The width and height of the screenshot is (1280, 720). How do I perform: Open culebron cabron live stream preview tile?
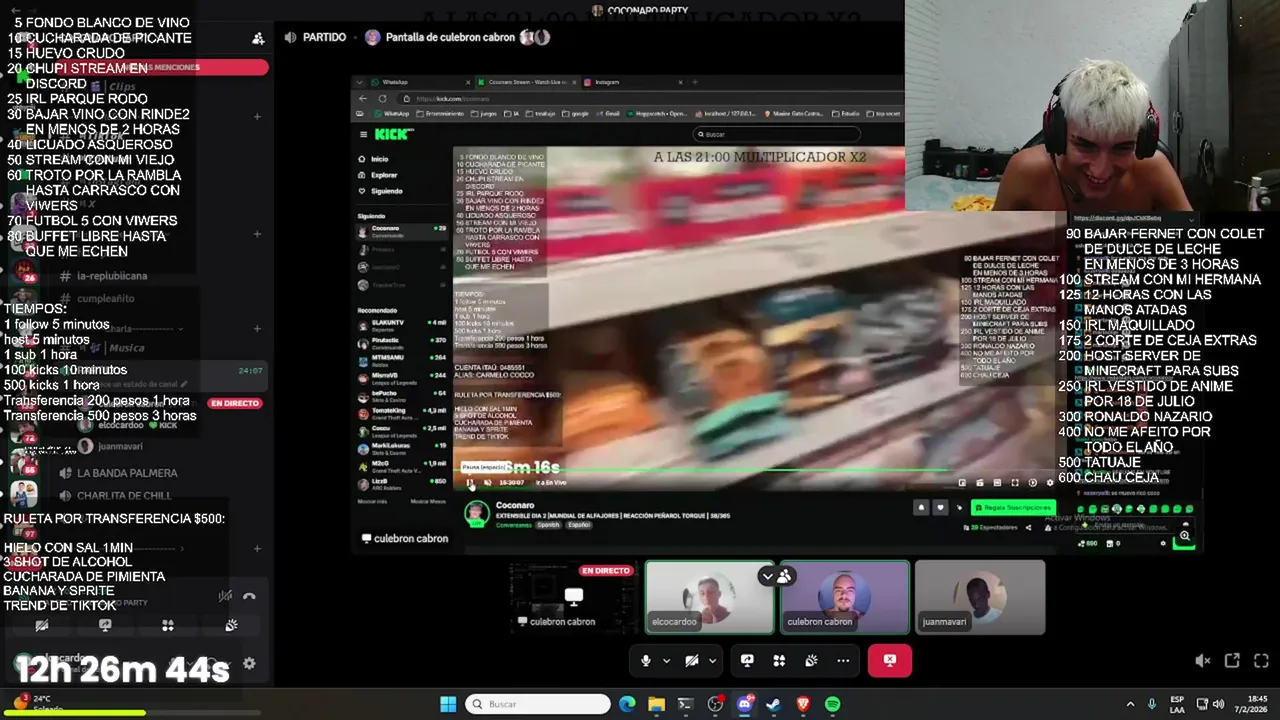pos(573,597)
